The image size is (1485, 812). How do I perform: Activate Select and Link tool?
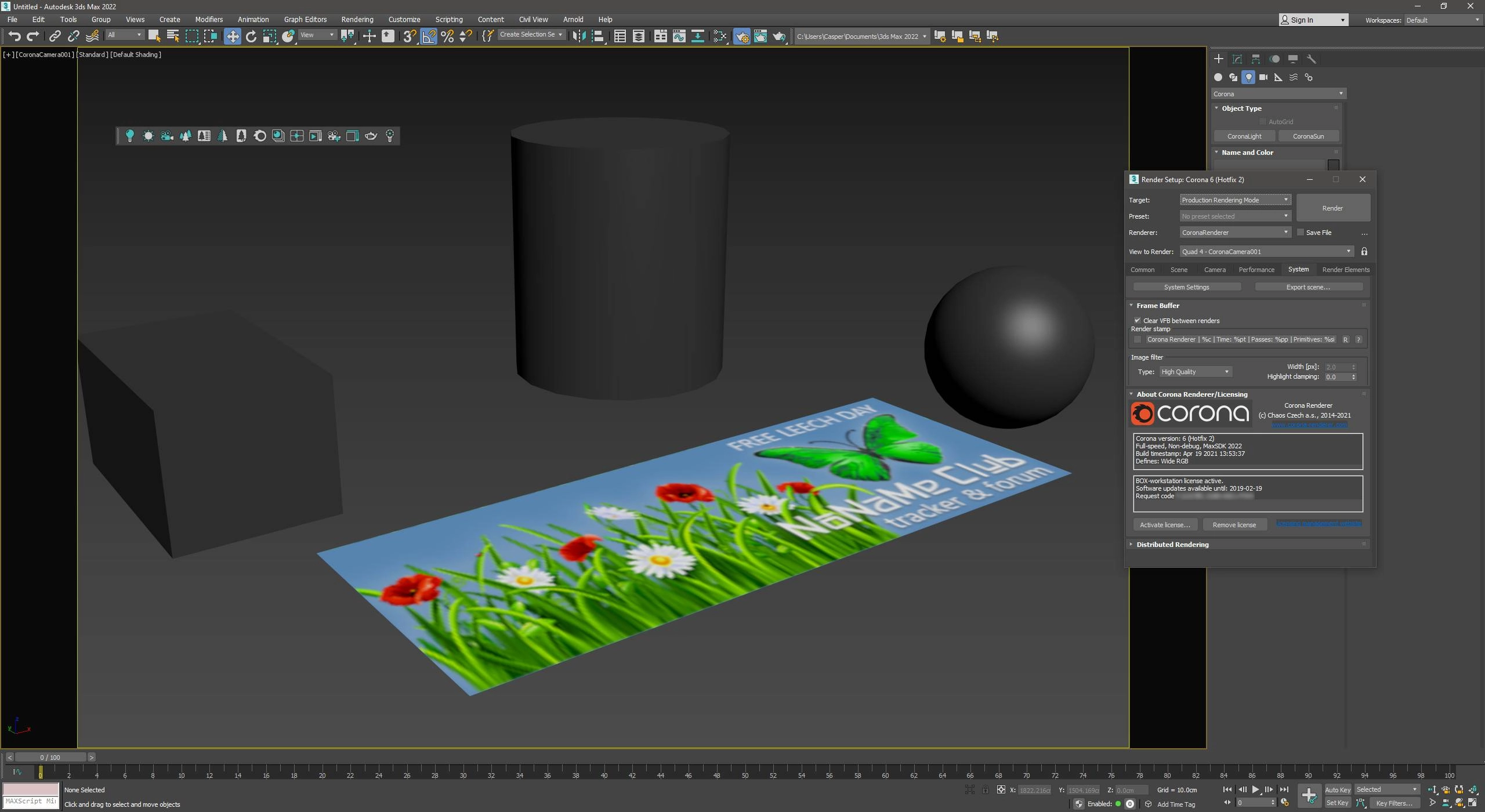[x=55, y=36]
